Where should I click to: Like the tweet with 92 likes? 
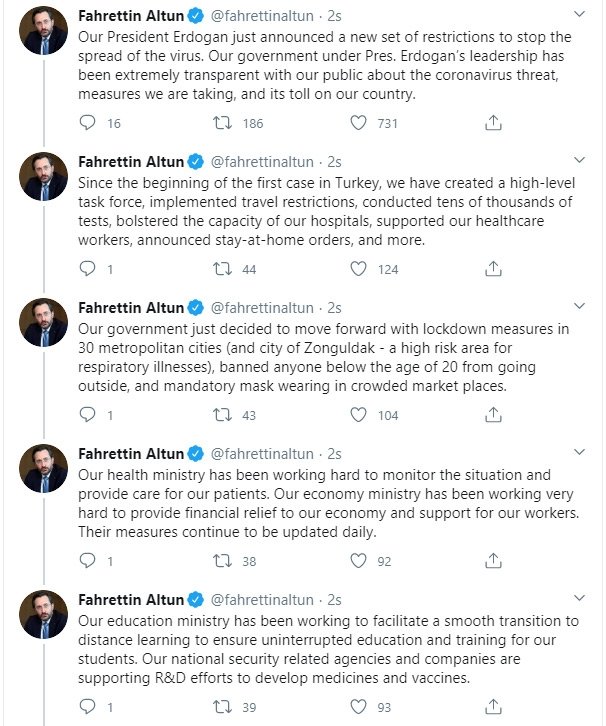click(x=358, y=560)
